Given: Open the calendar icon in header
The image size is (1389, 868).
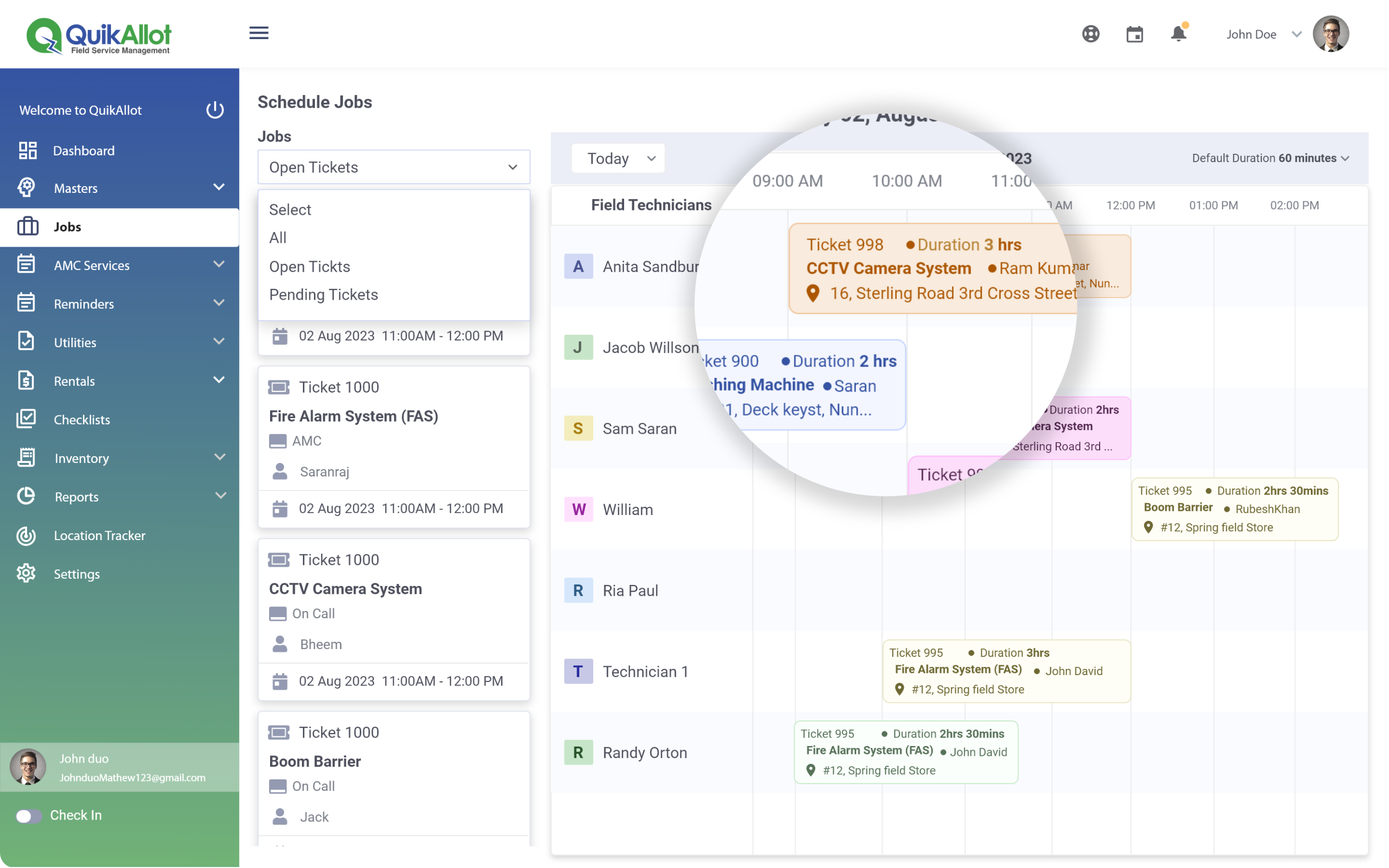Looking at the screenshot, I should pos(1134,34).
